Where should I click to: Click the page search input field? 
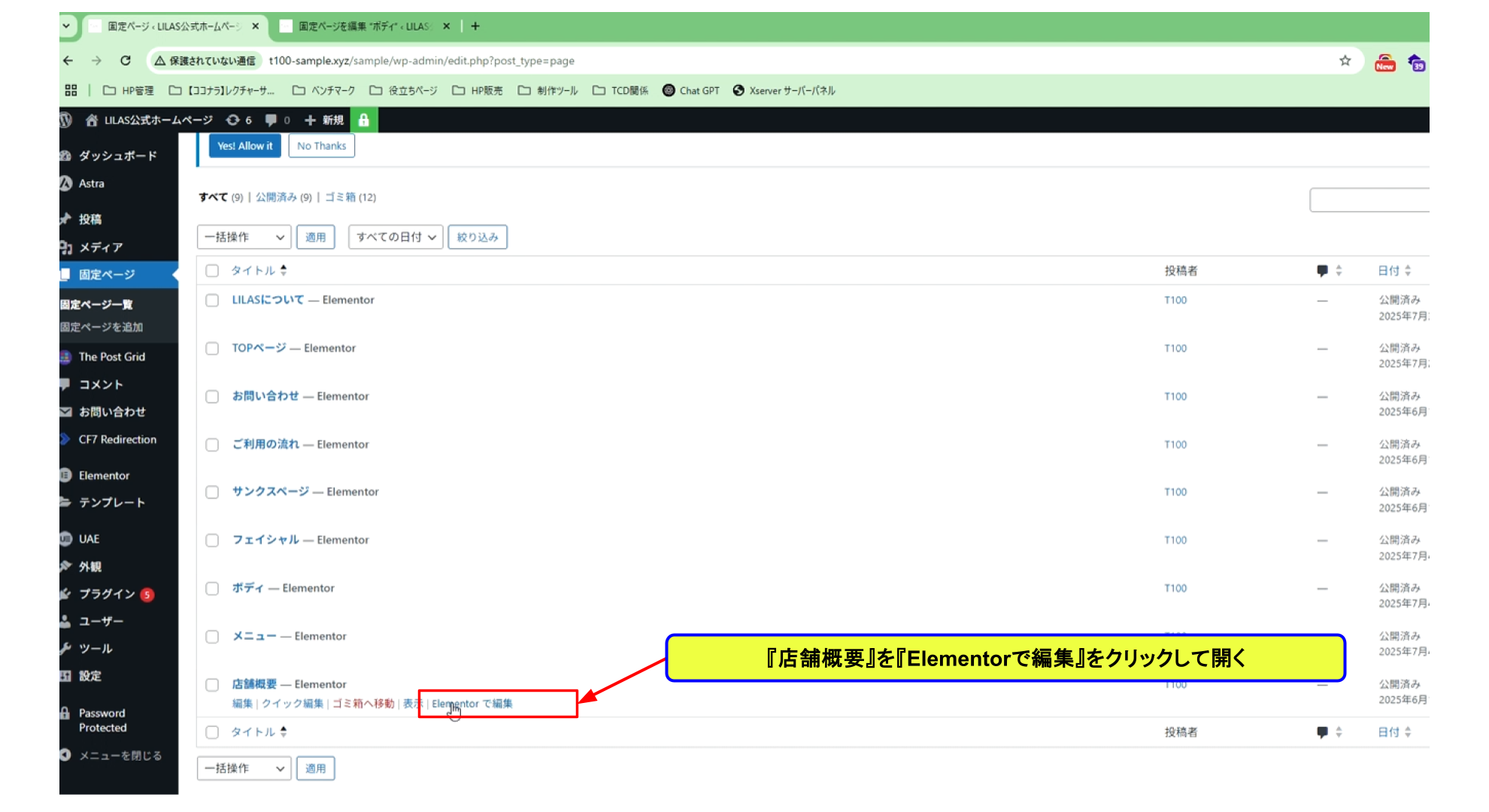(1369, 200)
